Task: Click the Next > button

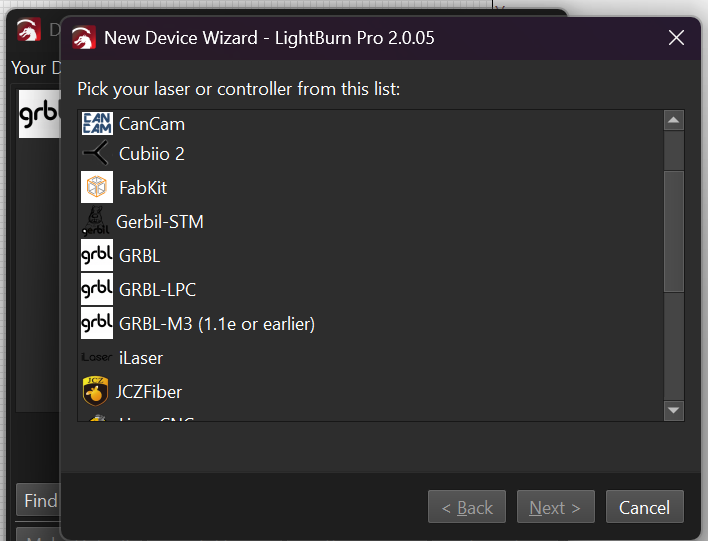Action: 555,508
